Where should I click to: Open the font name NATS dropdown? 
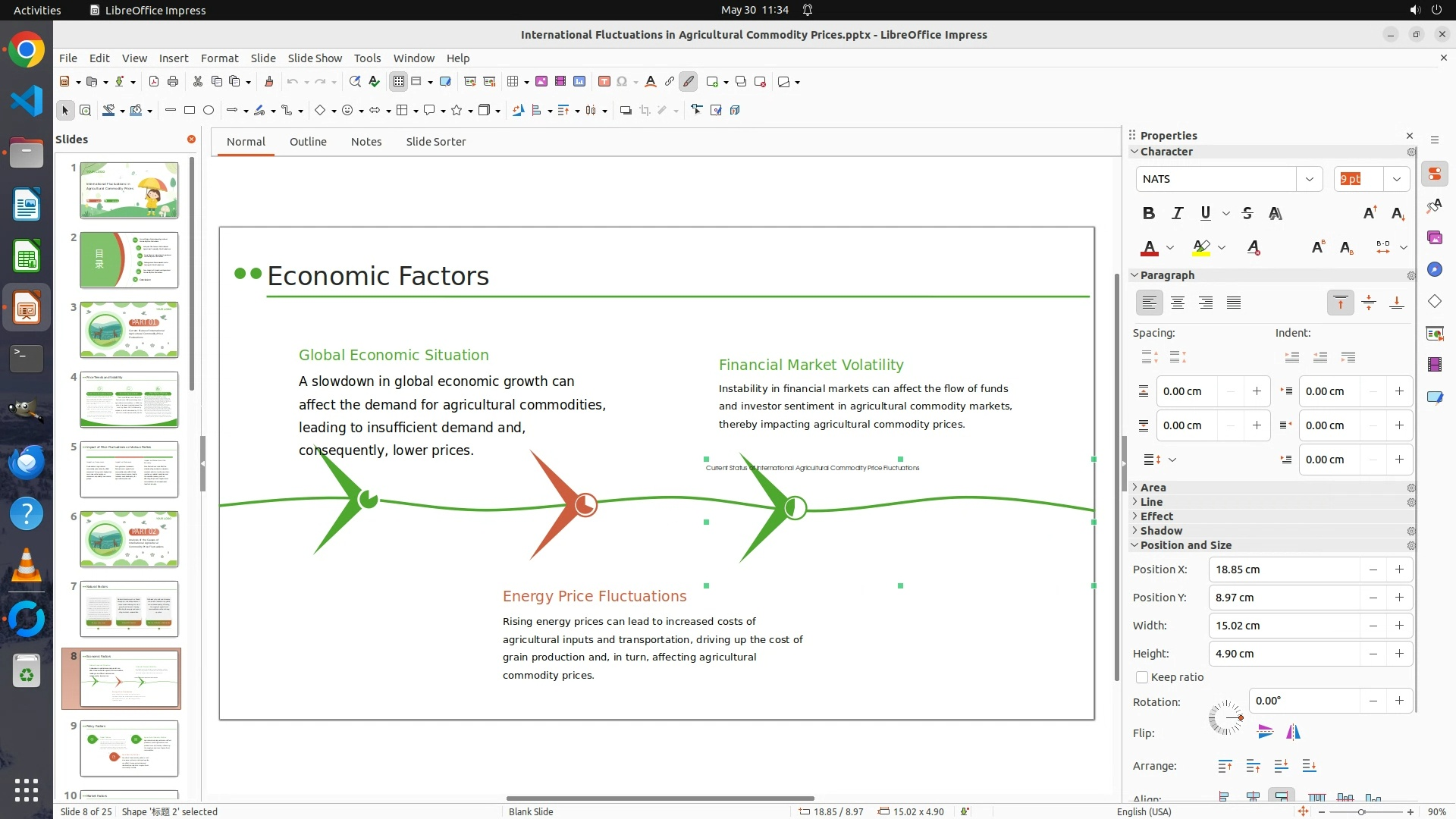click(1309, 179)
